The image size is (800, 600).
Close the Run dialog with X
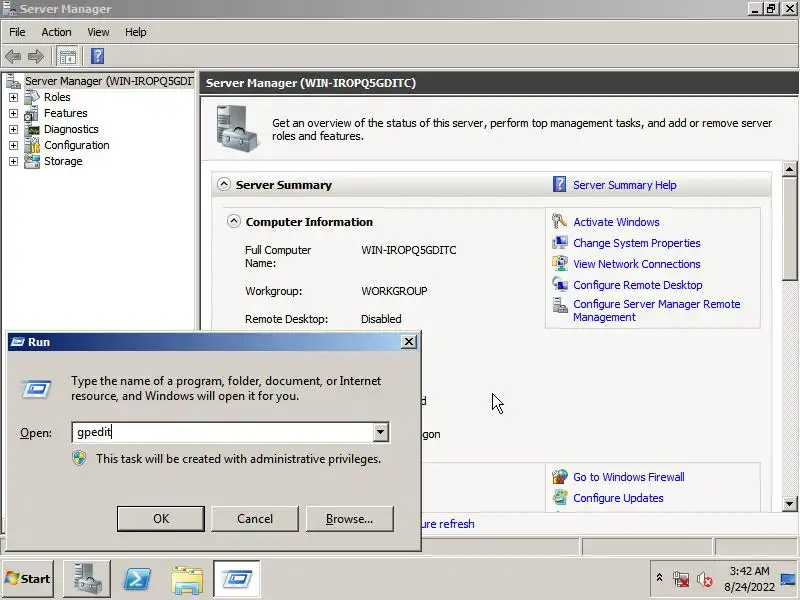tap(409, 341)
